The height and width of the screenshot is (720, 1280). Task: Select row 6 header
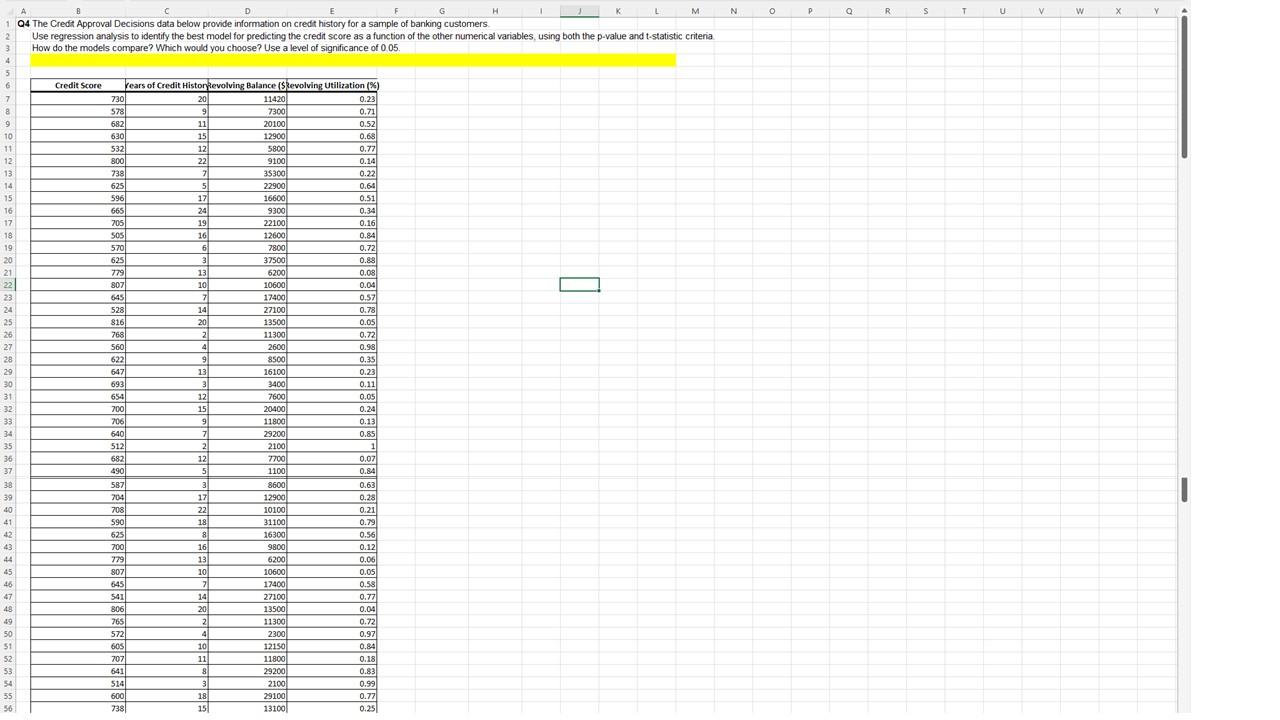tap(8, 85)
